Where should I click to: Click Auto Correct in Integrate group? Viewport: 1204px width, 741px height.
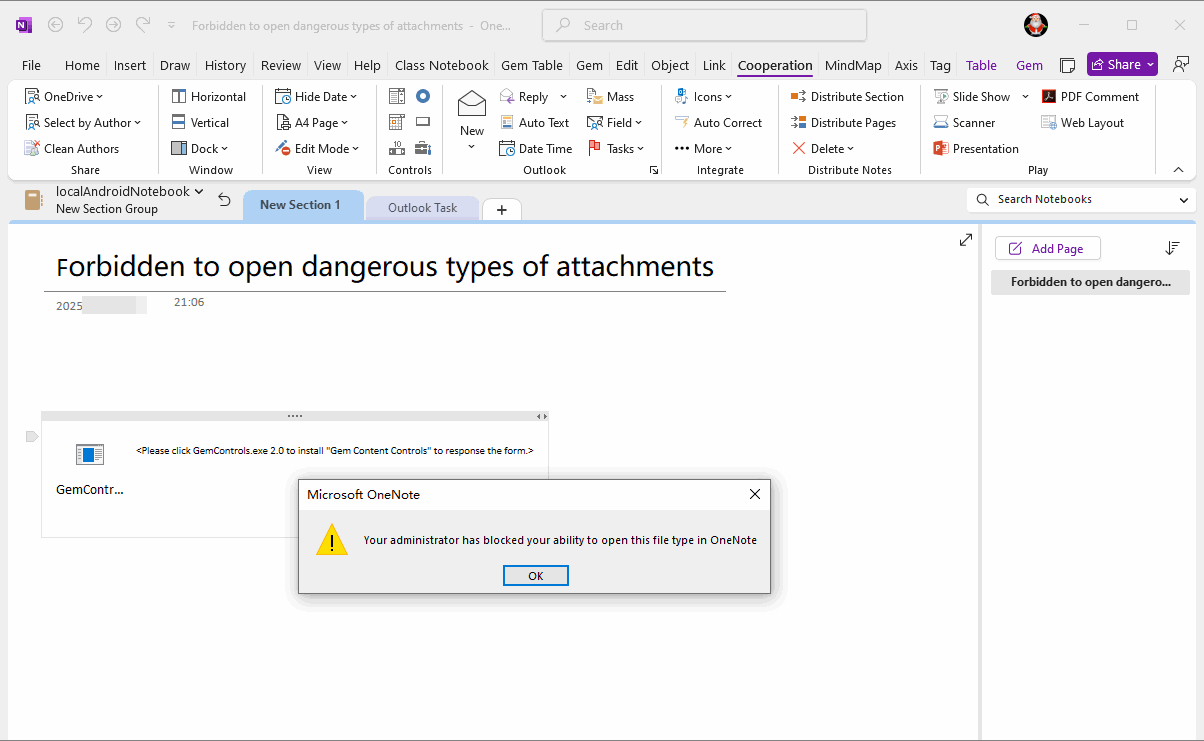(x=718, y=123)
